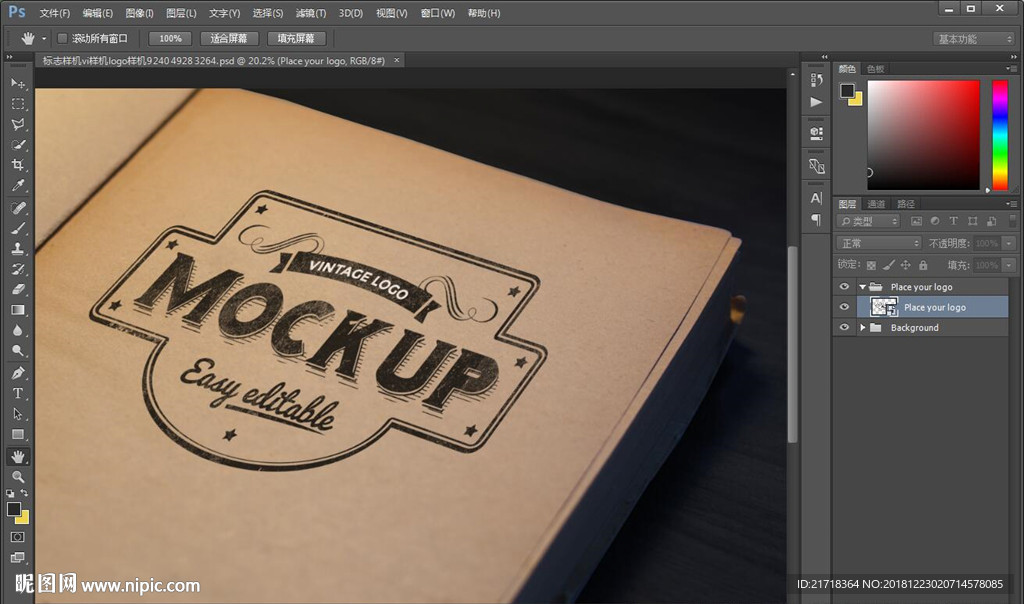Click the 100% zoom button
Screen dimensions: 1024x604
[x=170, y=38]
